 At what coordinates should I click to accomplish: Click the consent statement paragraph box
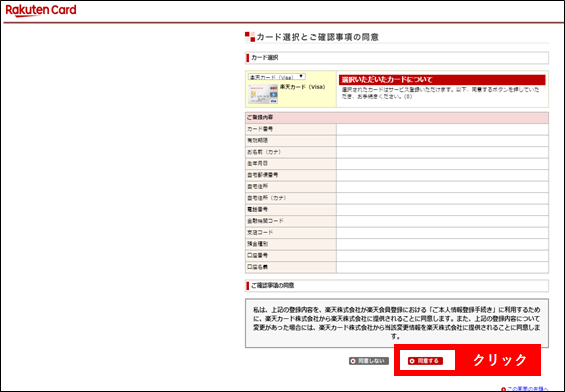pyautogui.click(x=397, y=323)
